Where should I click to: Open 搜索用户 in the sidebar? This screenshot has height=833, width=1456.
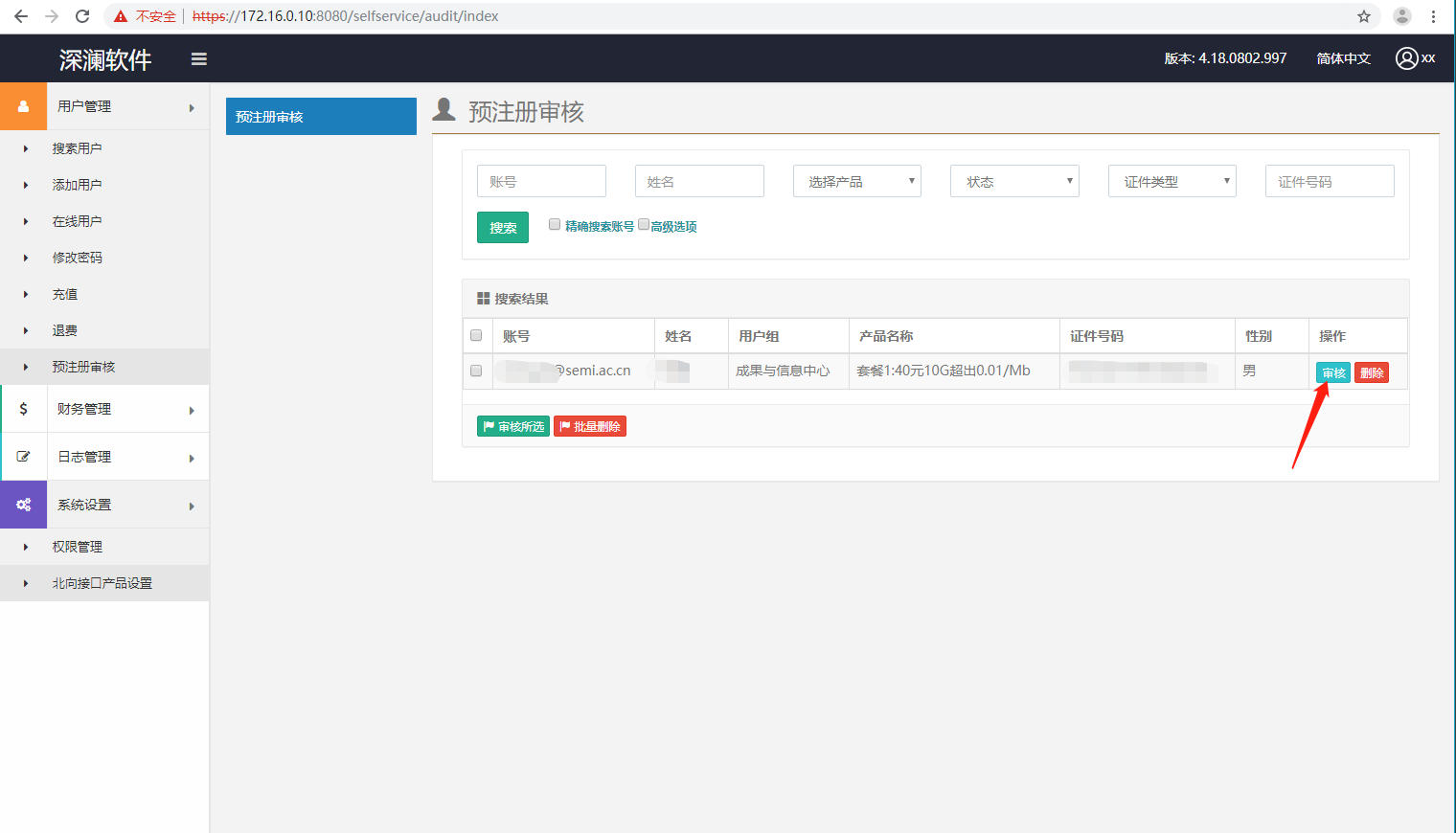click(77, 148)
